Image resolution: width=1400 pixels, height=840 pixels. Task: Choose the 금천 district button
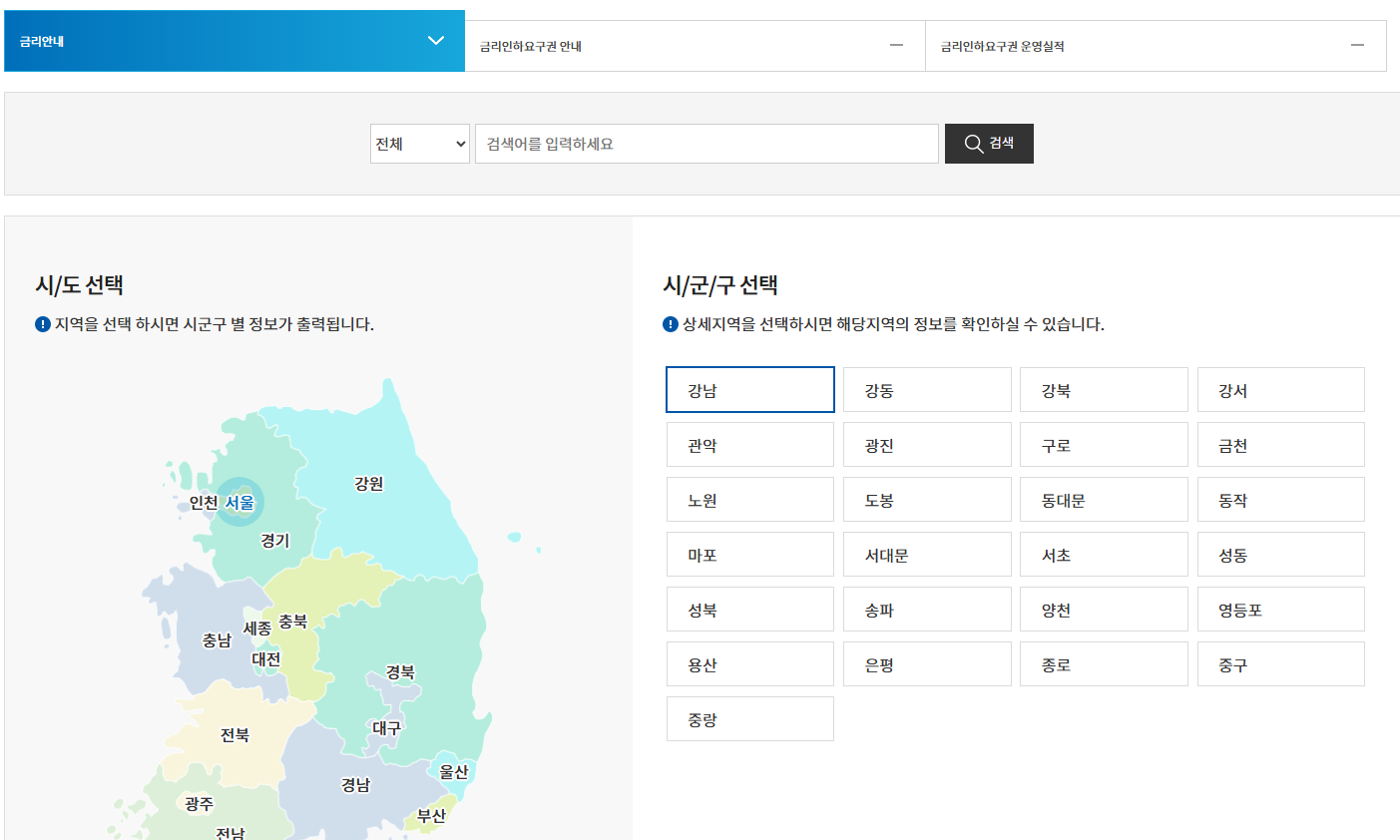pyautogui.click(x=1281, y=445)
